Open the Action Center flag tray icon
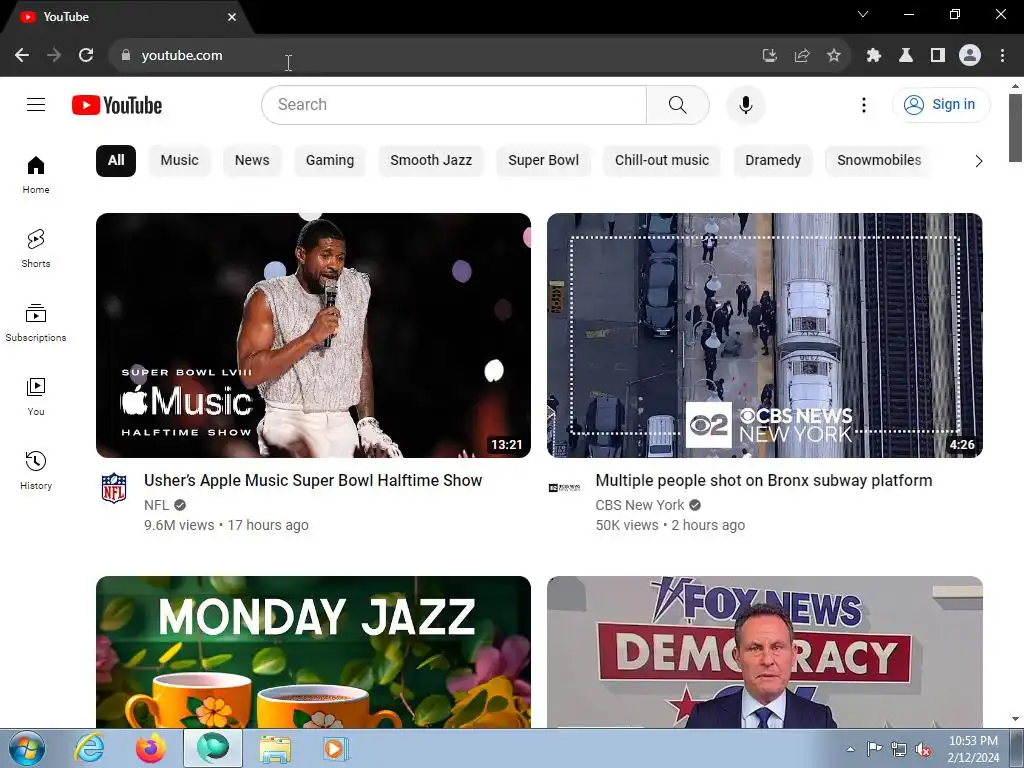Screen dimensions: 1024x768 [x=874, y=749]
